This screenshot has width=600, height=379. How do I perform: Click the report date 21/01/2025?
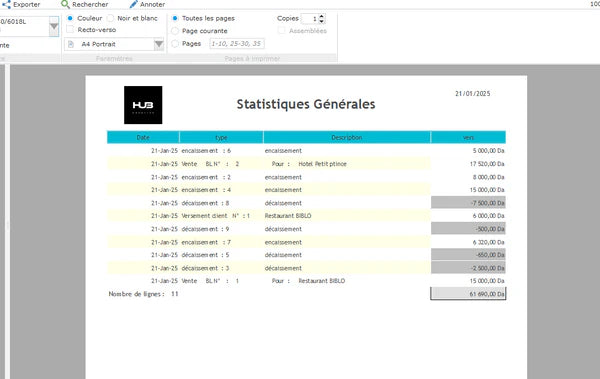pos(473,93)
